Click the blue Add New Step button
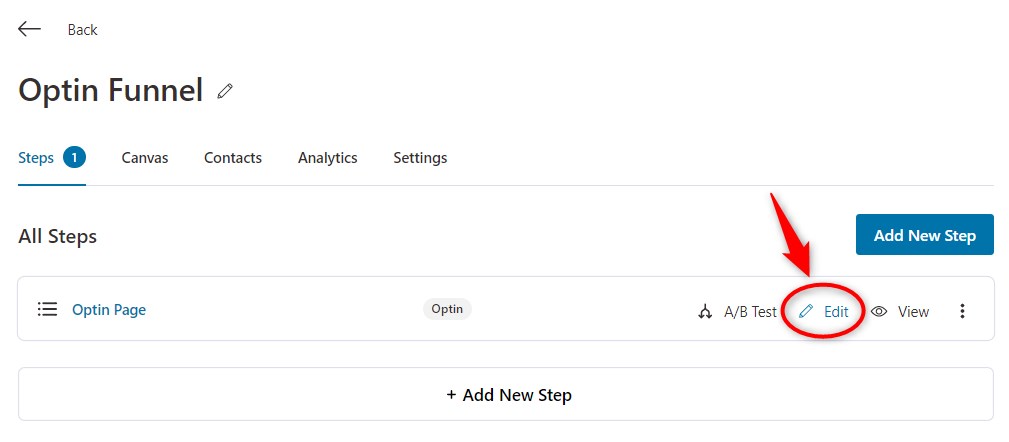1009x442 pixels. coord(925,235)
